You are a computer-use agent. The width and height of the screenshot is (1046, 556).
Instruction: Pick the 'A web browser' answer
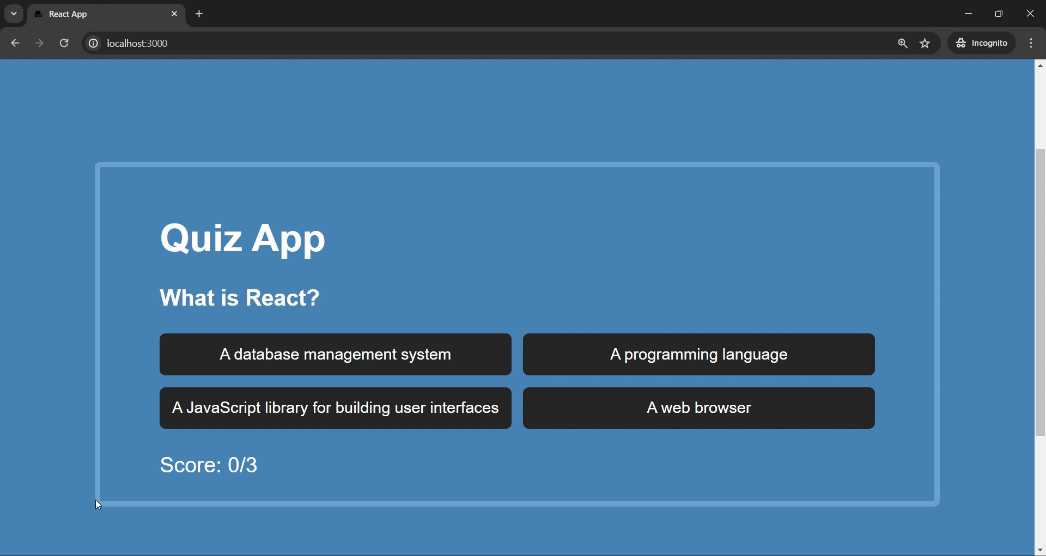[x=698, y=408]
